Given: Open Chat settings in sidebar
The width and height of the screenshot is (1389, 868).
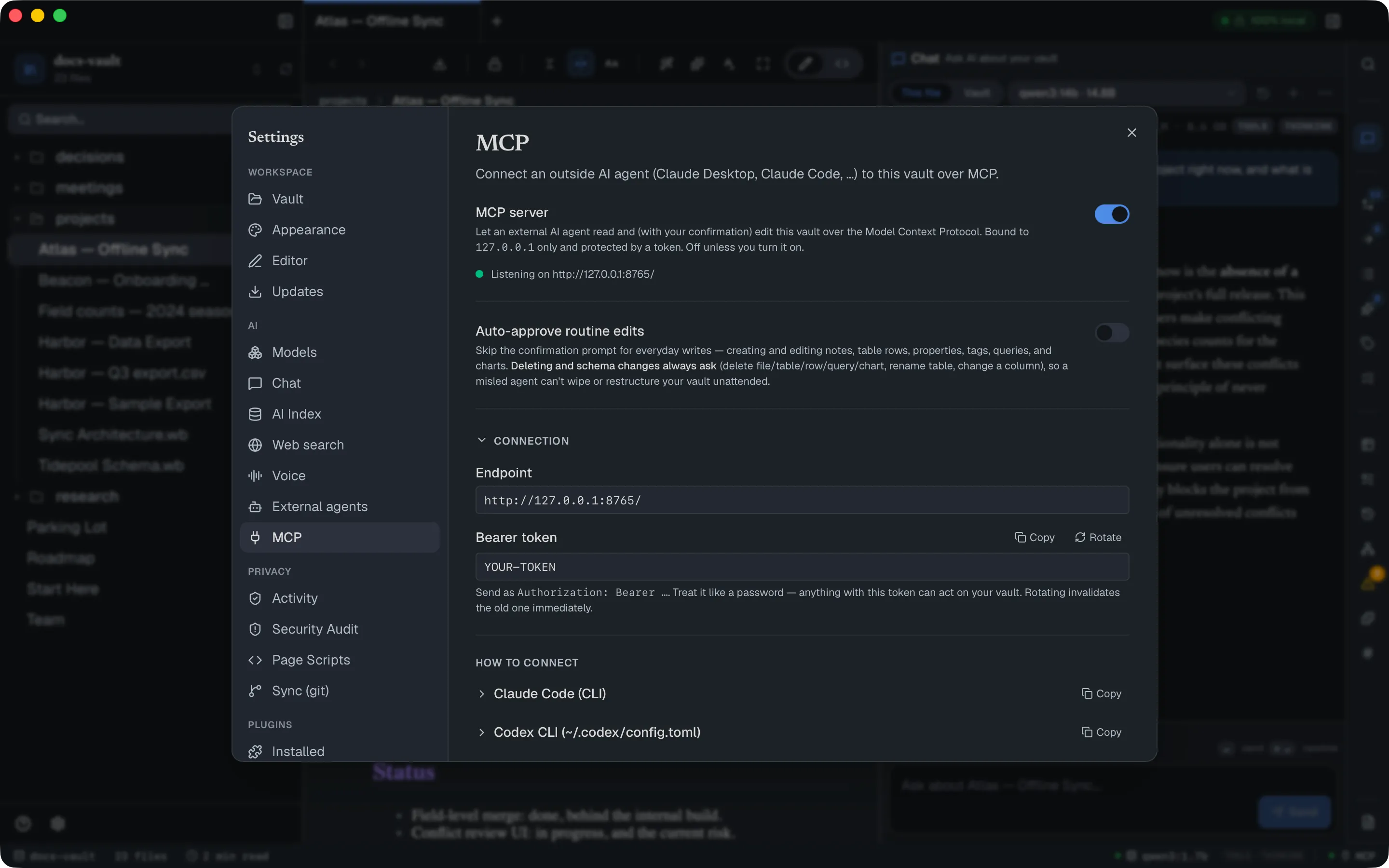Looking at the screenshot, I should (340, 383).
